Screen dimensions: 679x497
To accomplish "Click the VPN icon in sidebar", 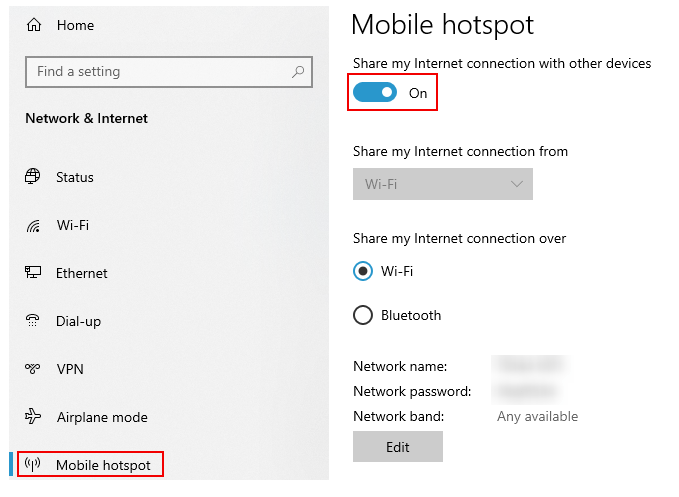I will (32, 369).
